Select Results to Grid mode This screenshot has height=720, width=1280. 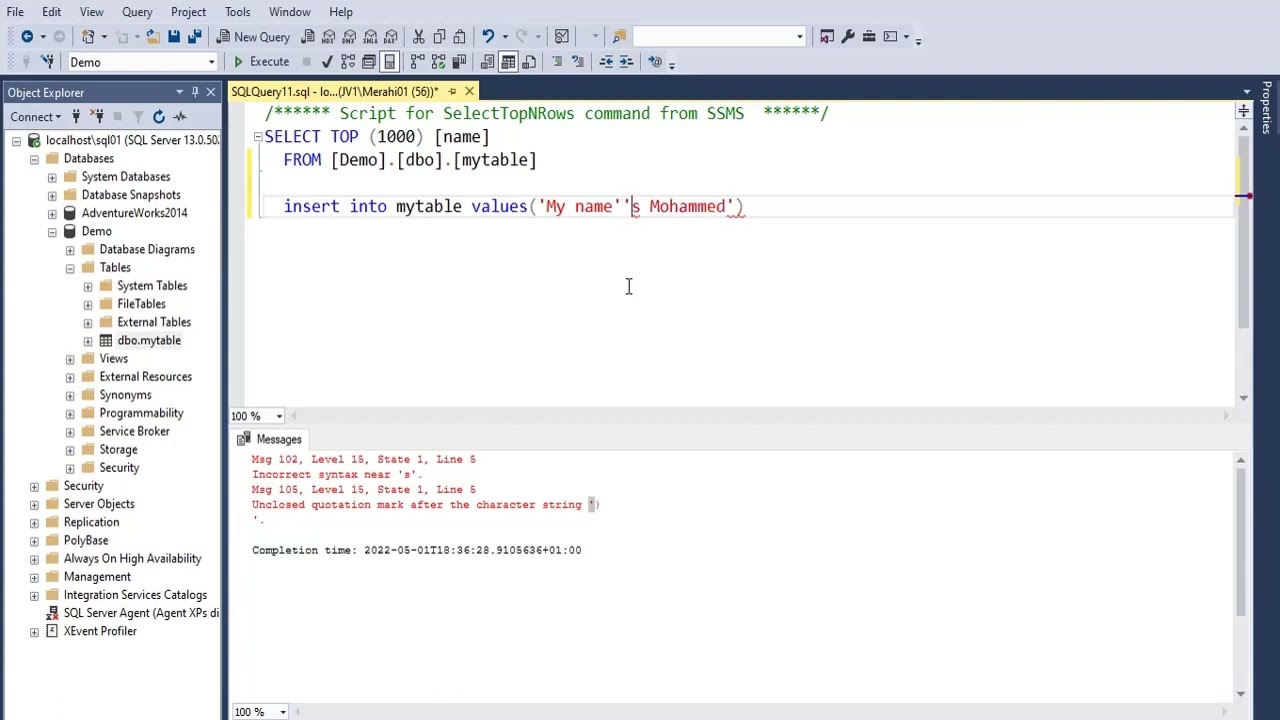coord(508,62)
